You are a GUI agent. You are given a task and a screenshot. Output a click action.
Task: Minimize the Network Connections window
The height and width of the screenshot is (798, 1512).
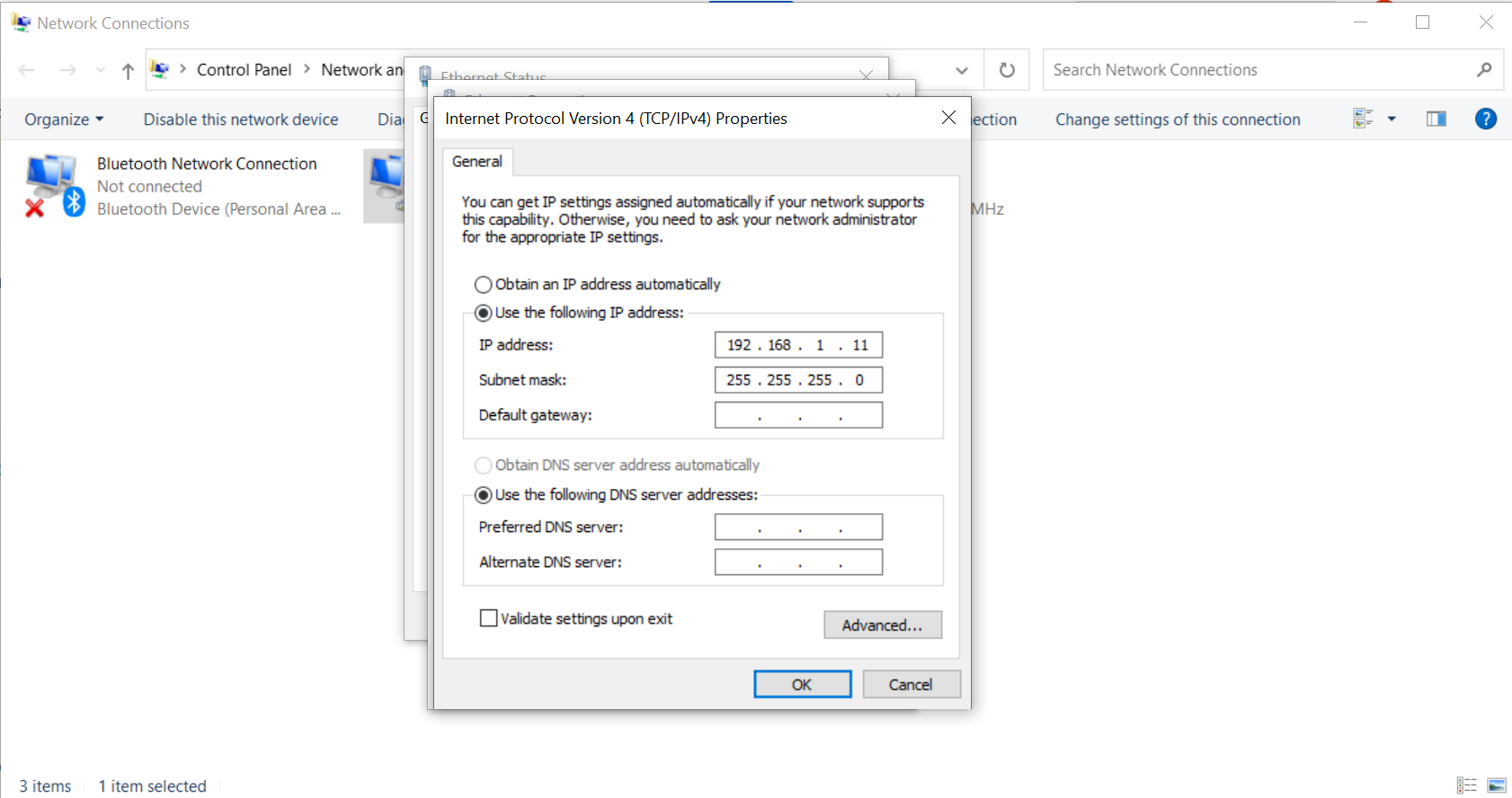pos(1360,22)
